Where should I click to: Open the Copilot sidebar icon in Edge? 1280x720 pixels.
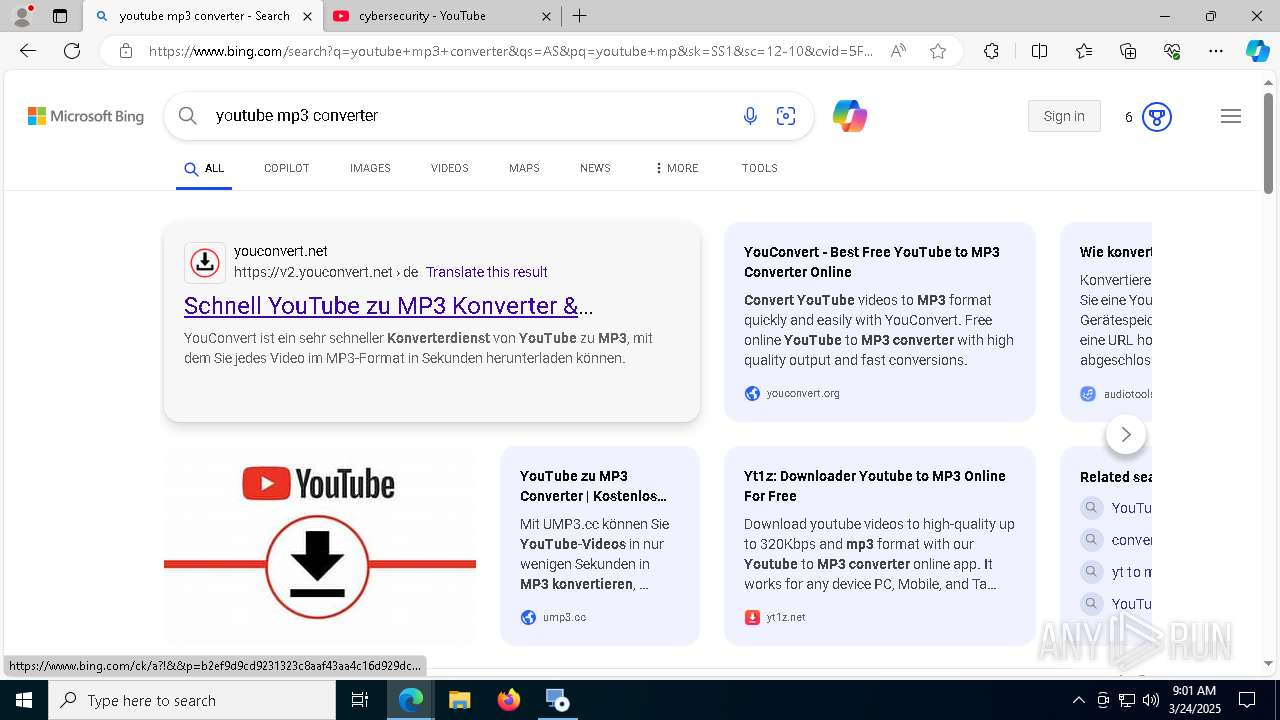1257,51
